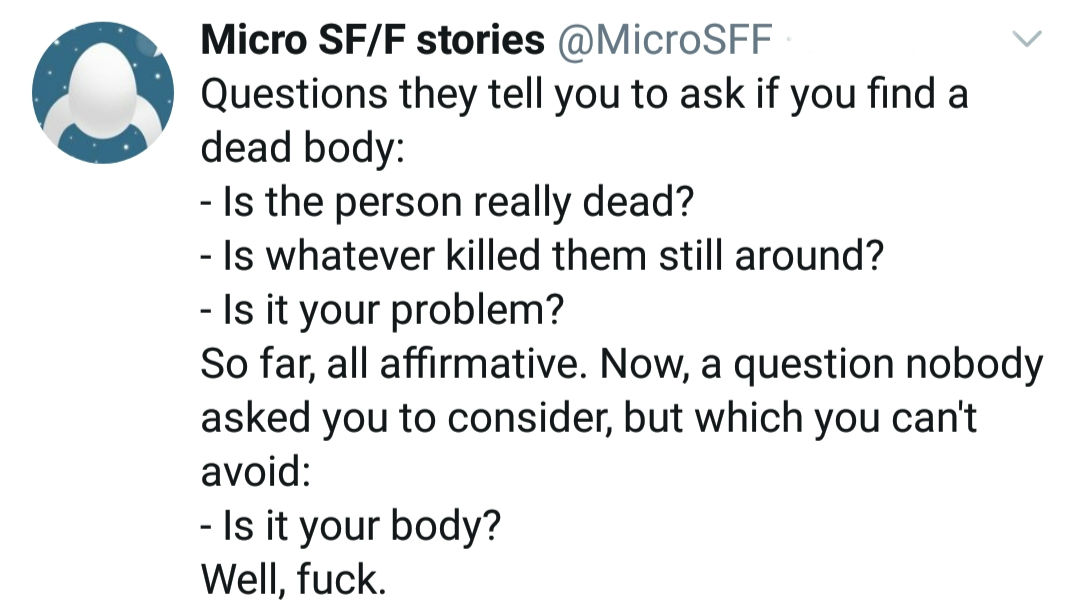Click the word 'Questions' starting the tweet
Screen dimensions: 1080x613
pyautogui.click(x=294, y=94)
